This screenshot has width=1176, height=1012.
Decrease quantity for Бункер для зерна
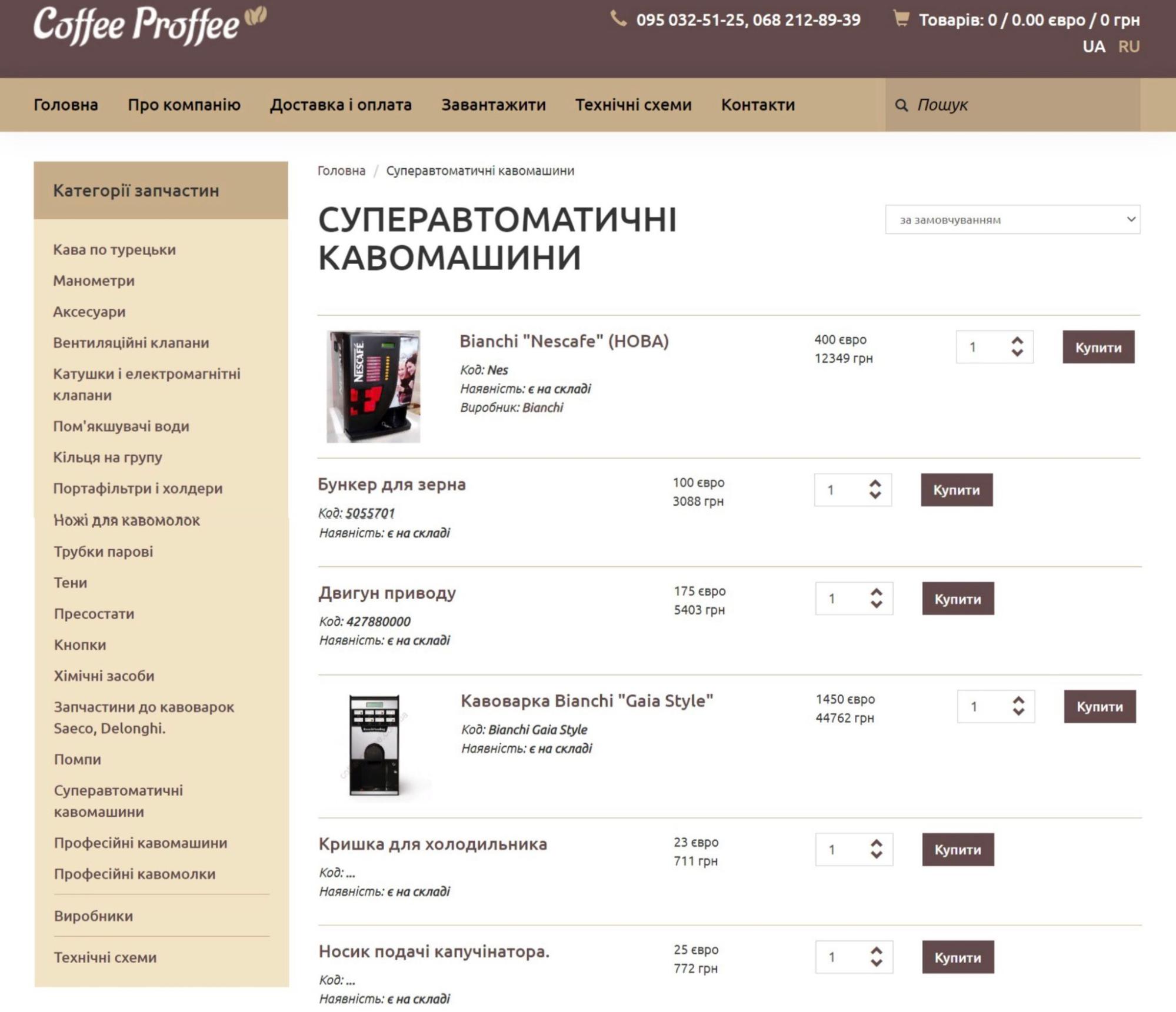pos(875,496)
